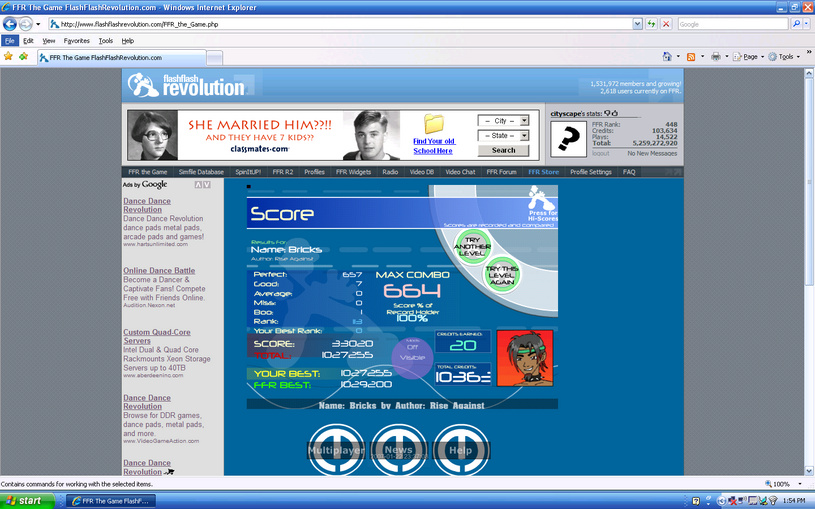Click the Online Dance Battle ad link
Screen dimensions: 815x509
pos(159,270)
